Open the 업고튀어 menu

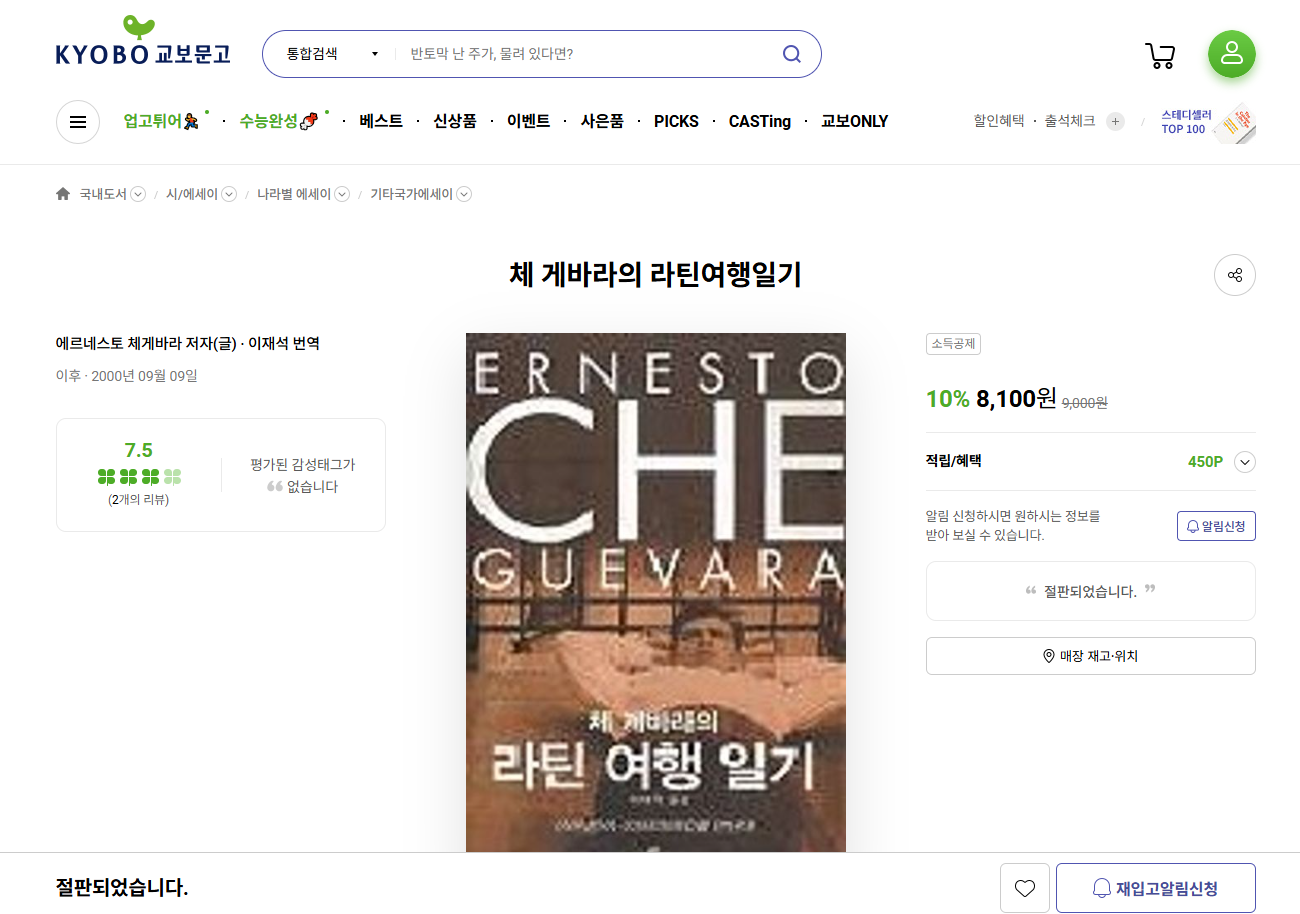point(162,121)
